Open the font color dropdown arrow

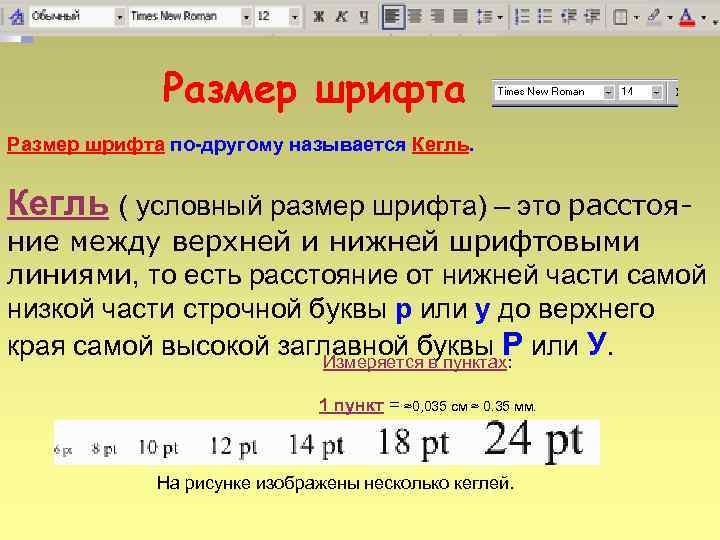(703, 18)
